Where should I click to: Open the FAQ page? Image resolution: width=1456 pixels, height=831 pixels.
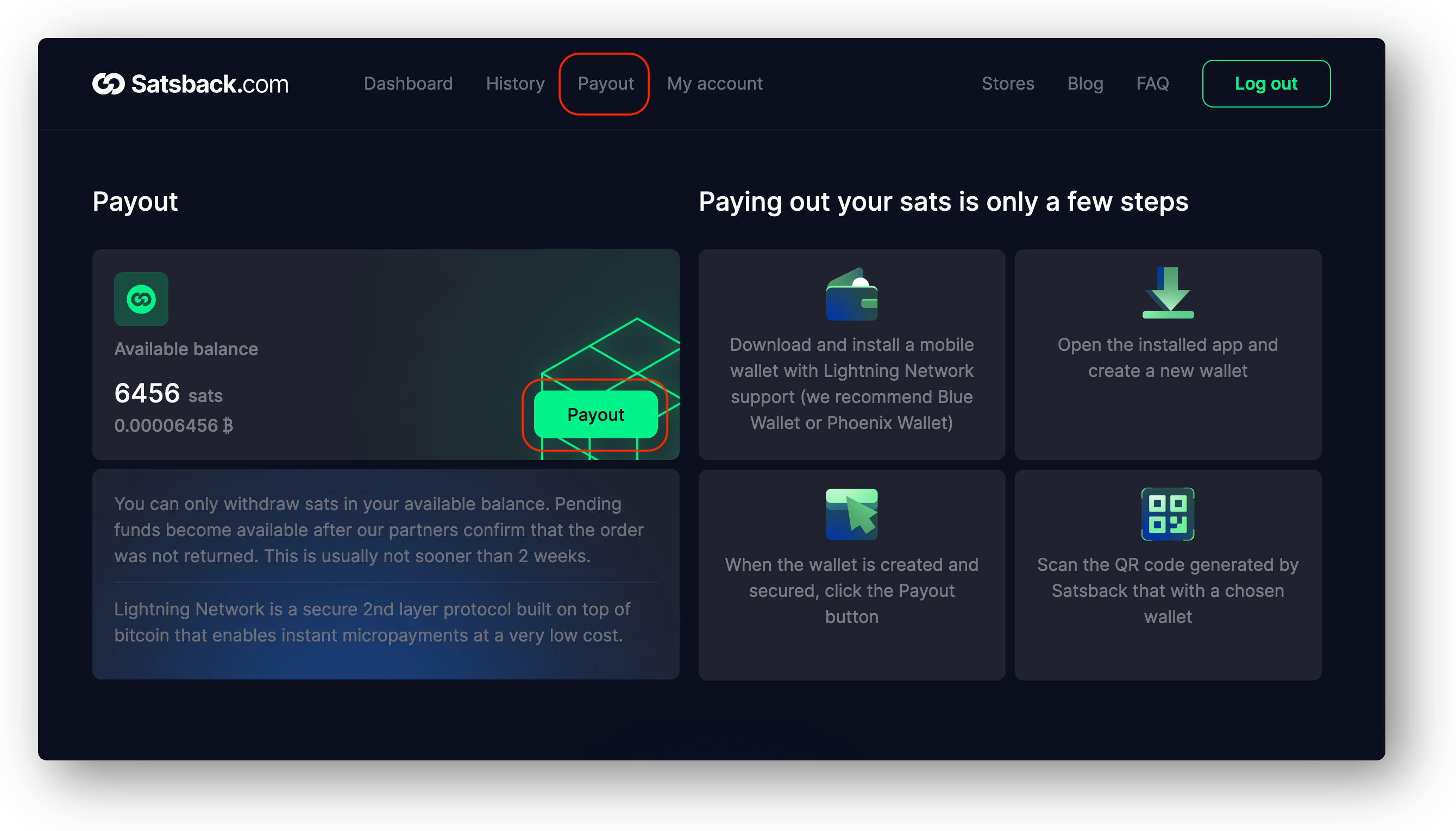pos(1152,84)
